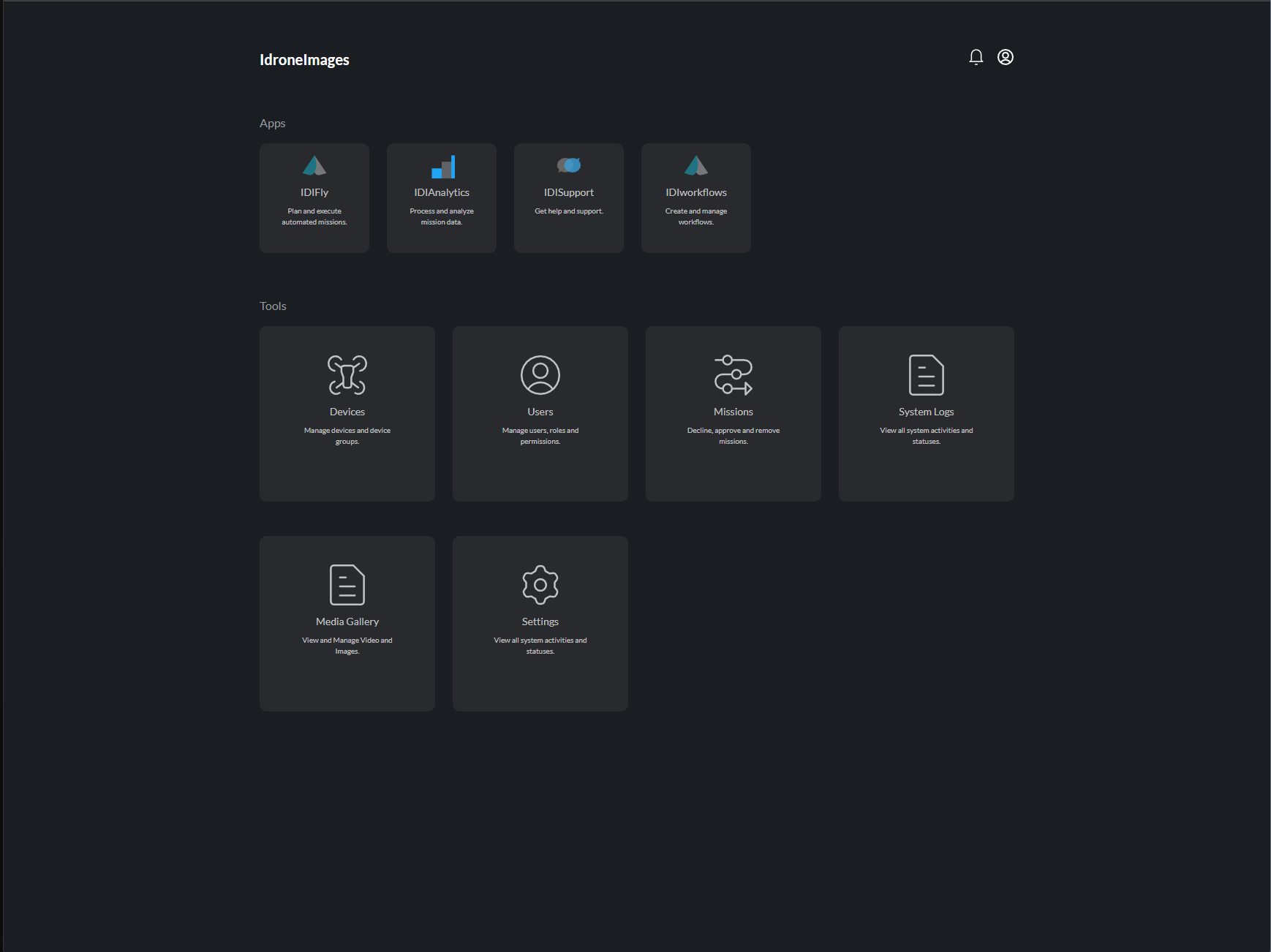
Task: Click the IDIFly pyramid icon
Action: click(x=314, y=166)
